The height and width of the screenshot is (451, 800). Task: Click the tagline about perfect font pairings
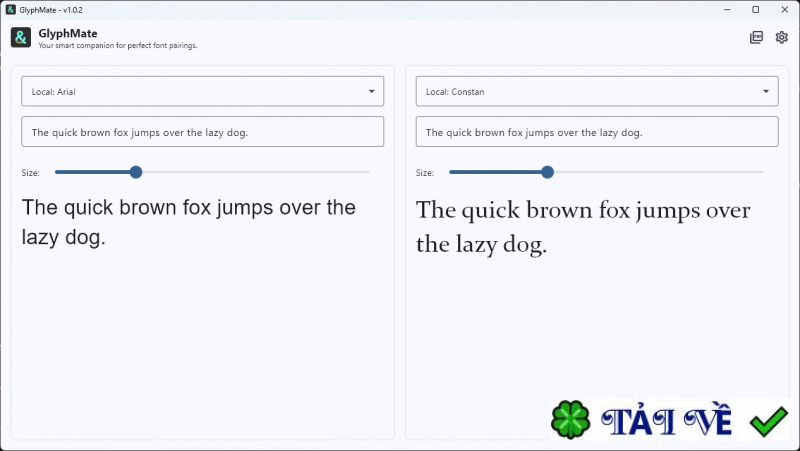[118, 45]
